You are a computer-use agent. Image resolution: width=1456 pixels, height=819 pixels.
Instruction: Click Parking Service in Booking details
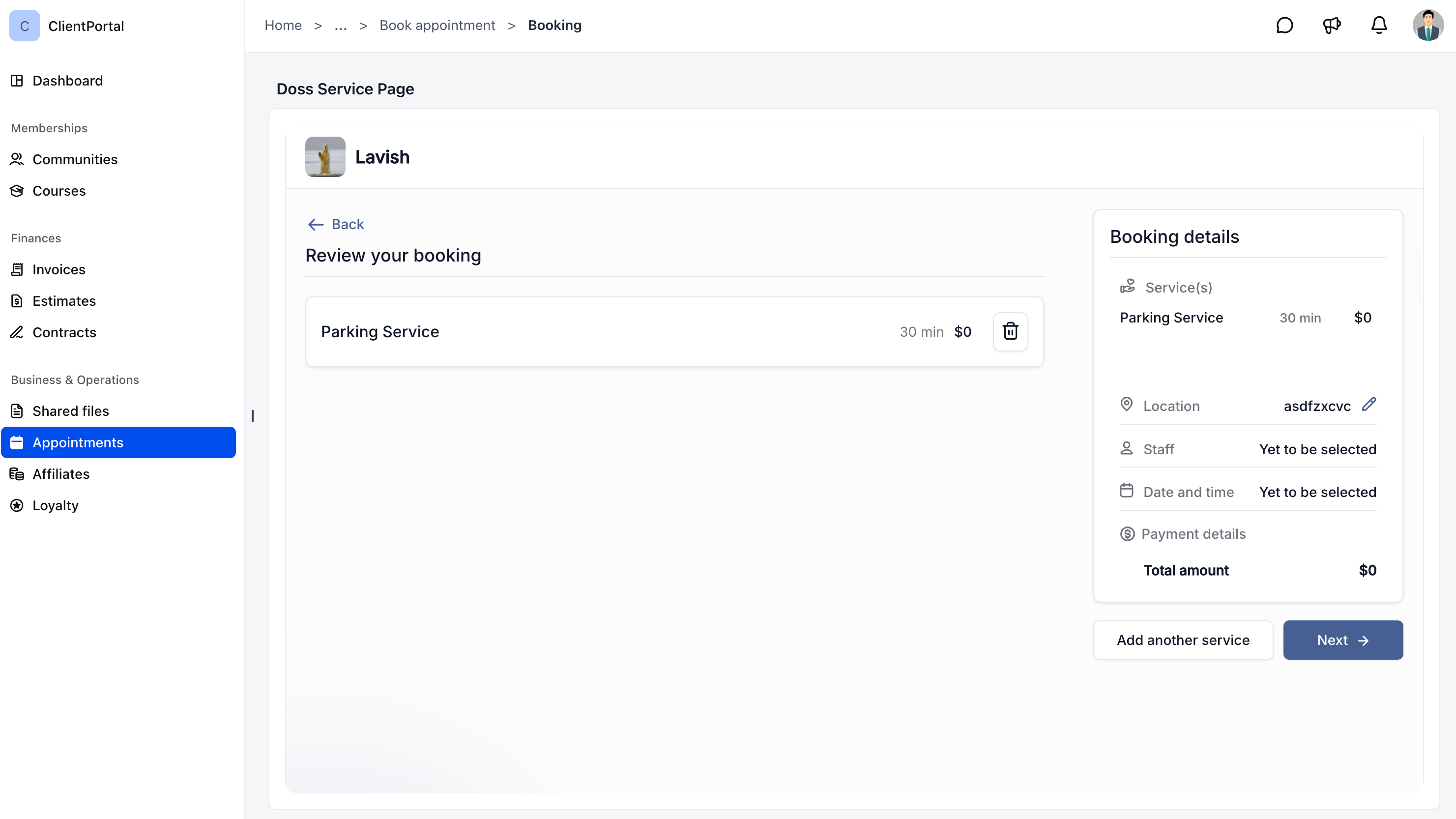tap(1171, 318)
